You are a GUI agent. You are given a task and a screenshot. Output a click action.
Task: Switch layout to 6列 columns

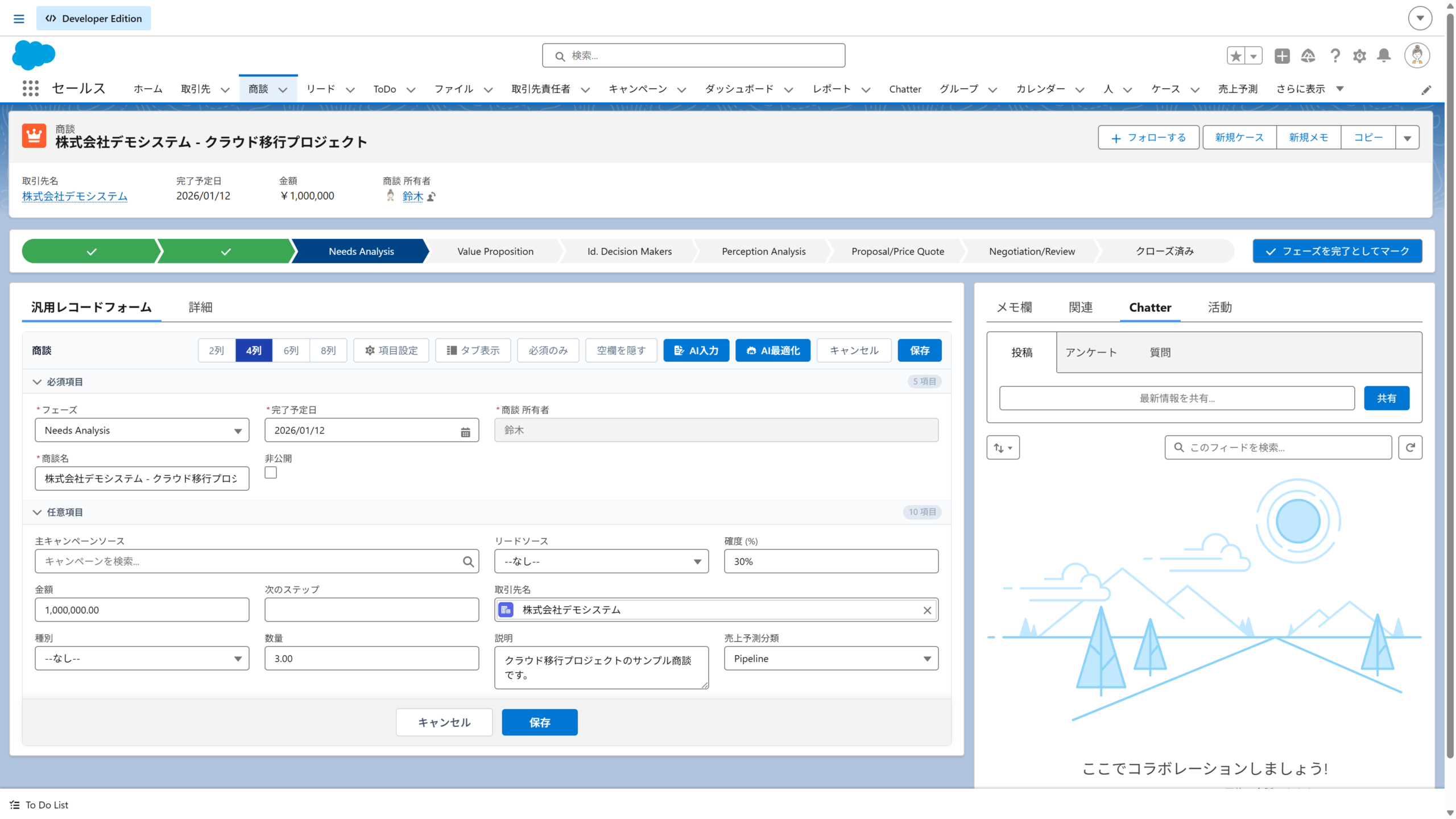[291, 350]
